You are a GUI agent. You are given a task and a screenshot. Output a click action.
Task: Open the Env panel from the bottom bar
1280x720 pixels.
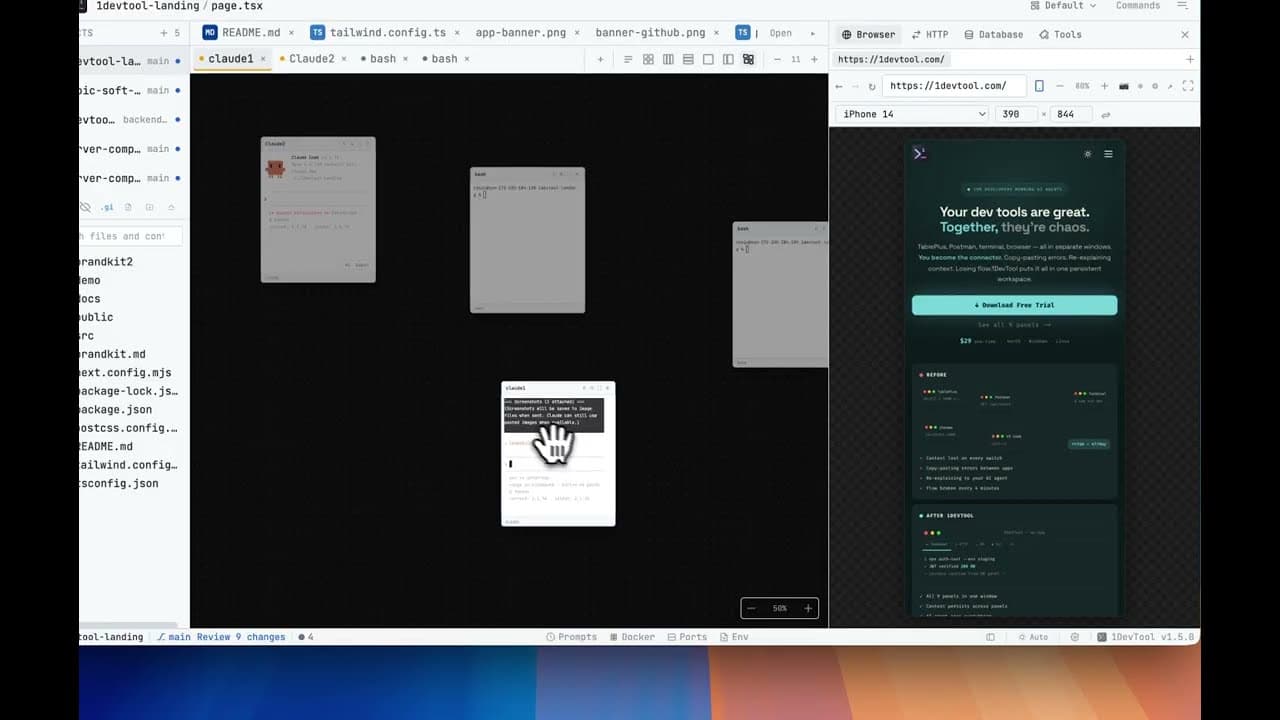[735, 636]
